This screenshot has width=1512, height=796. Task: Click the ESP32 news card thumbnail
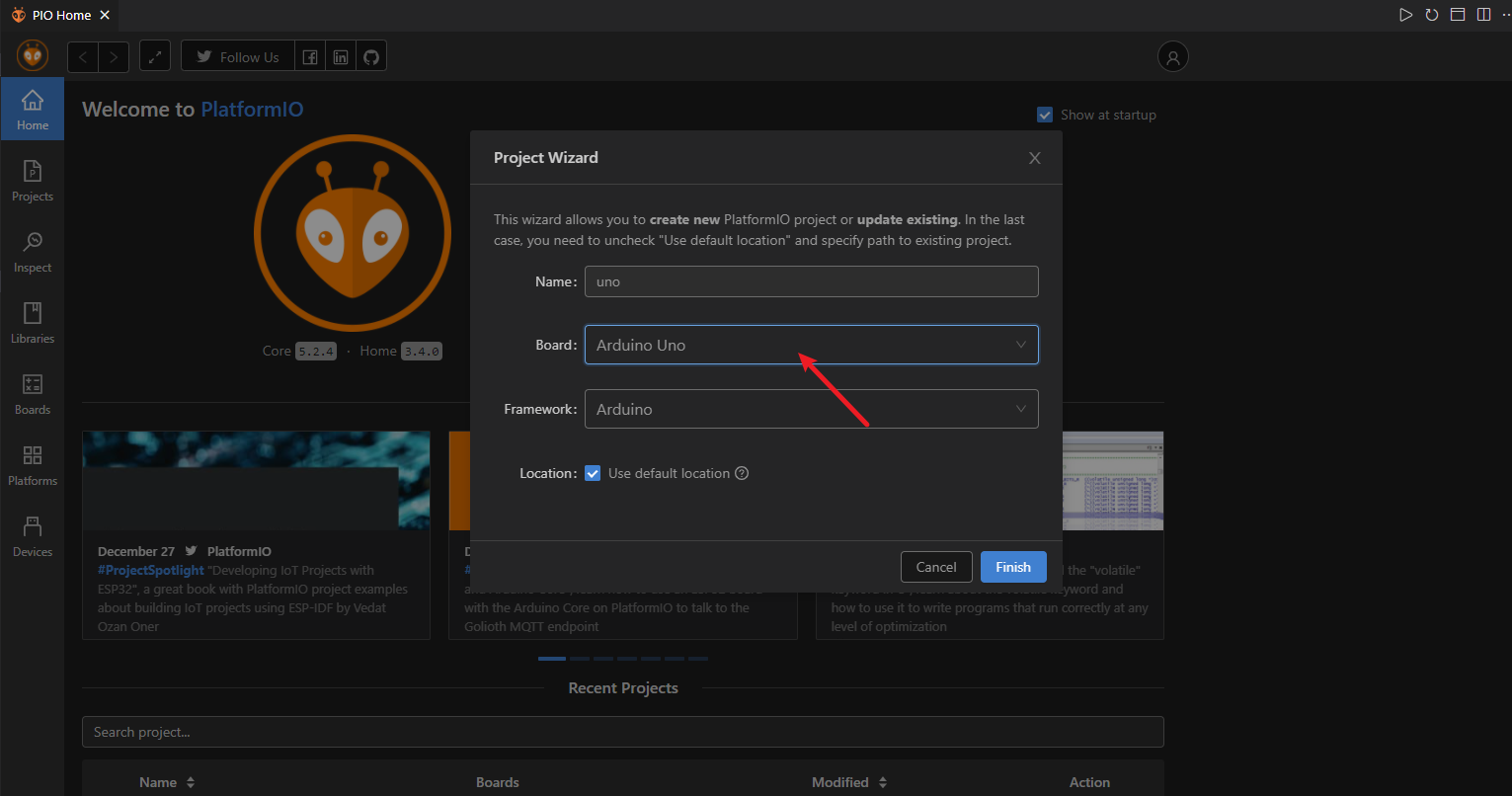click(256, 481)
